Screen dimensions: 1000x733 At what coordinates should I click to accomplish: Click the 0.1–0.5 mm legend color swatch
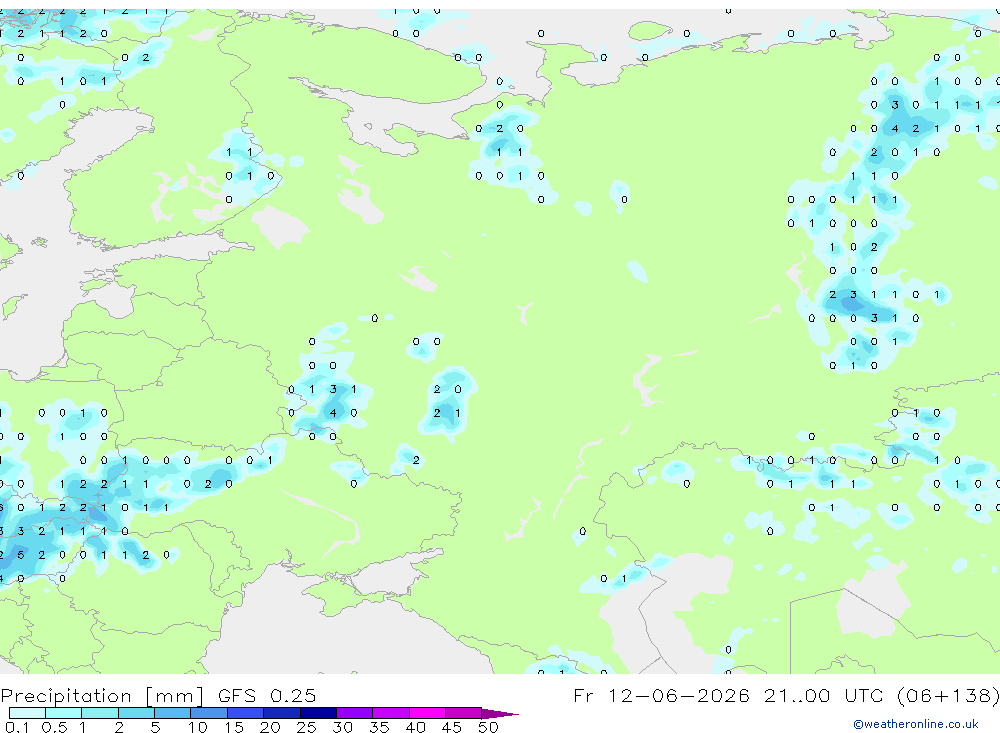27,713
